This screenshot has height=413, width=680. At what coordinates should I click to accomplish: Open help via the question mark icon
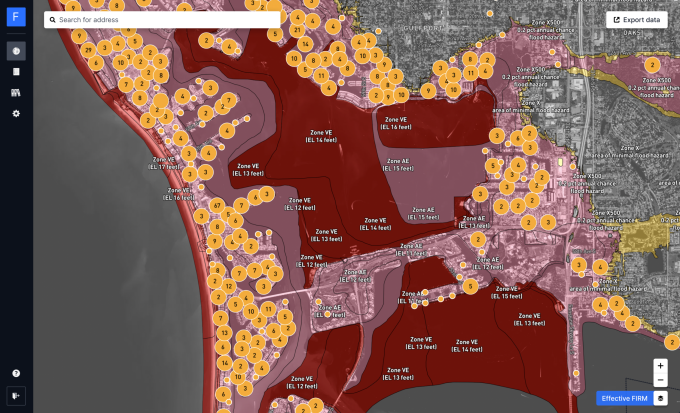[16, 373]
